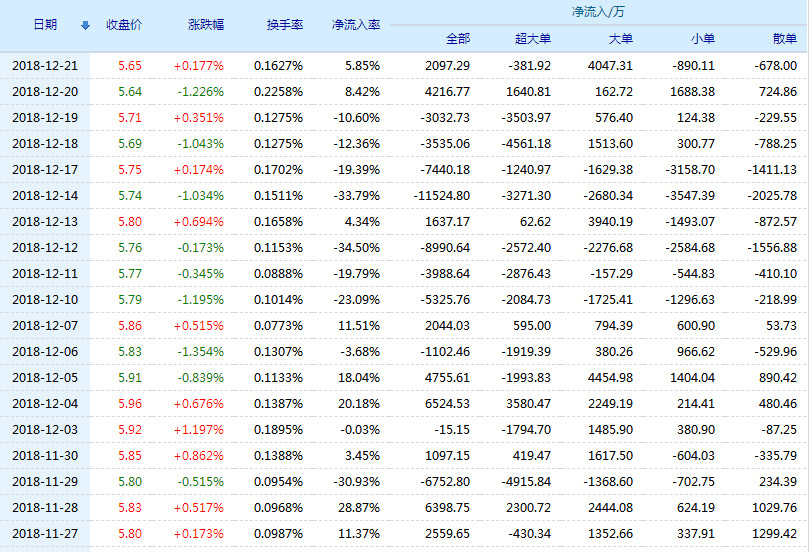The height and width of the screenshot is (552, 812).
Task: Select the 超大单 sub-column header
Action: [533, 39]
